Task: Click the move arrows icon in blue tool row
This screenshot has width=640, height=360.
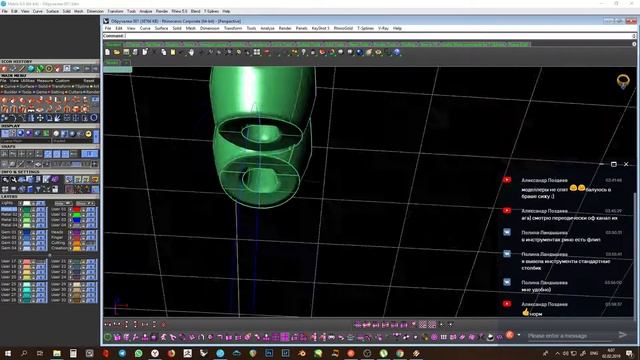Action: [x=40, y=118]
